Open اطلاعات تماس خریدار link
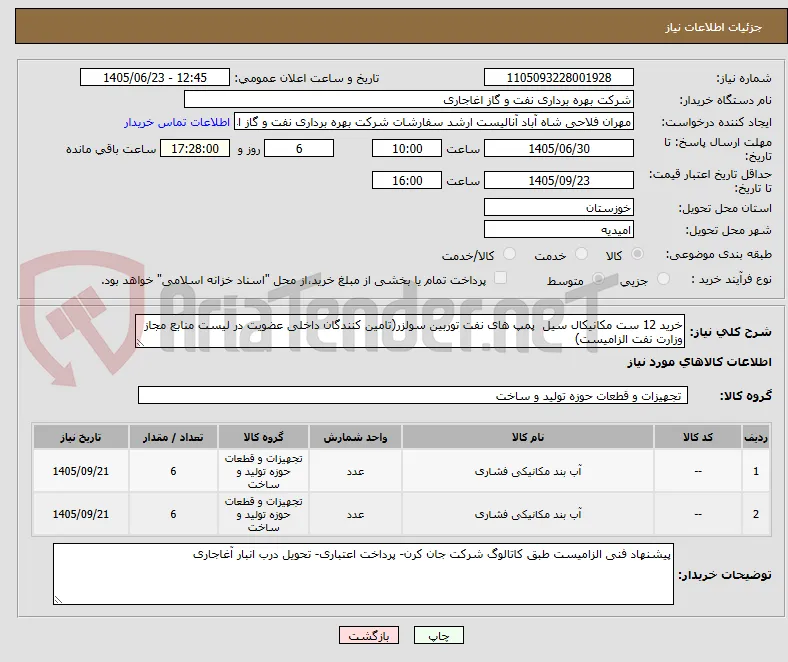The height and width of the screenshot is (662, 788). 177,122
